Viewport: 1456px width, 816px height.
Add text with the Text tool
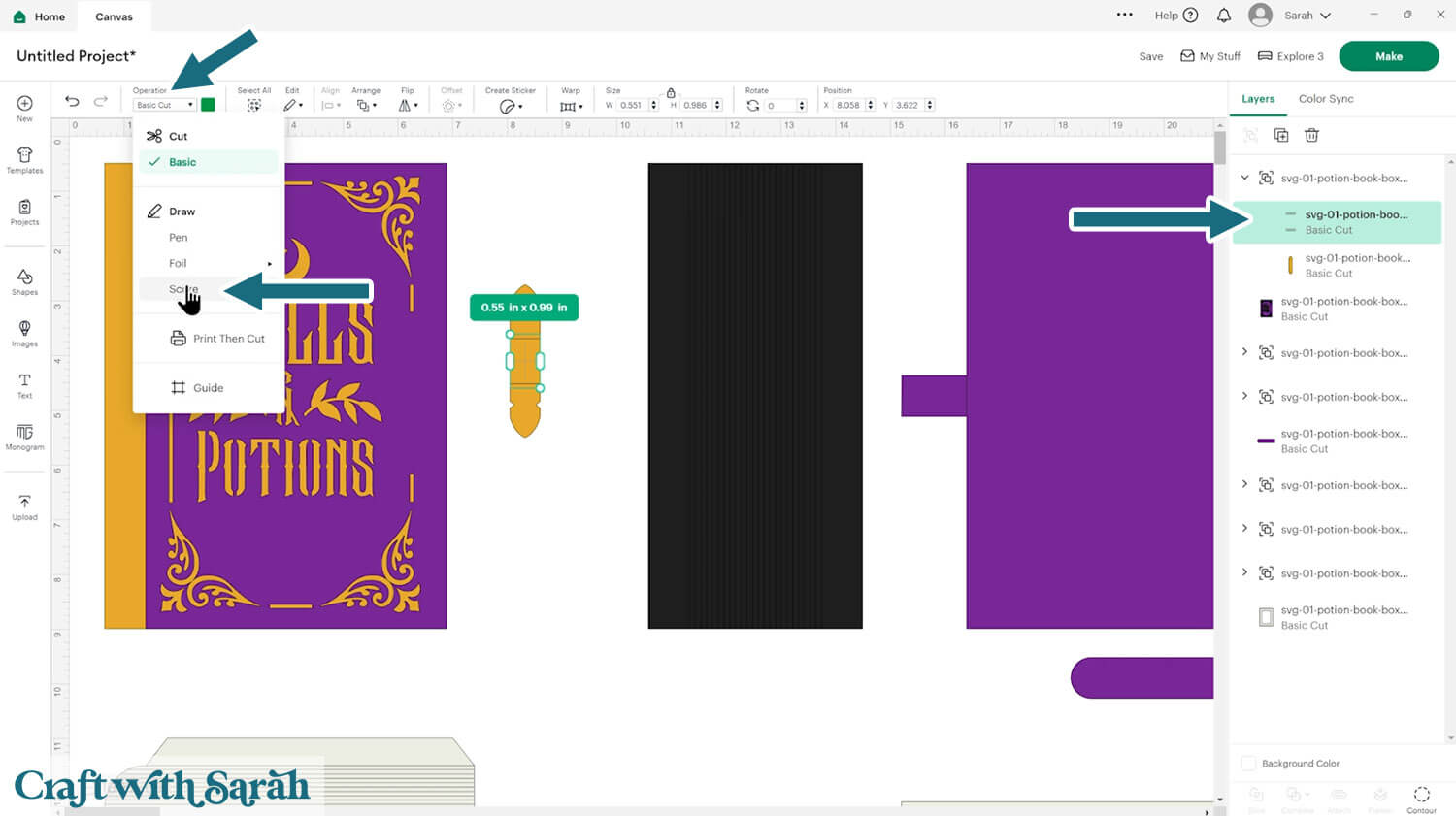click(24, 385)
